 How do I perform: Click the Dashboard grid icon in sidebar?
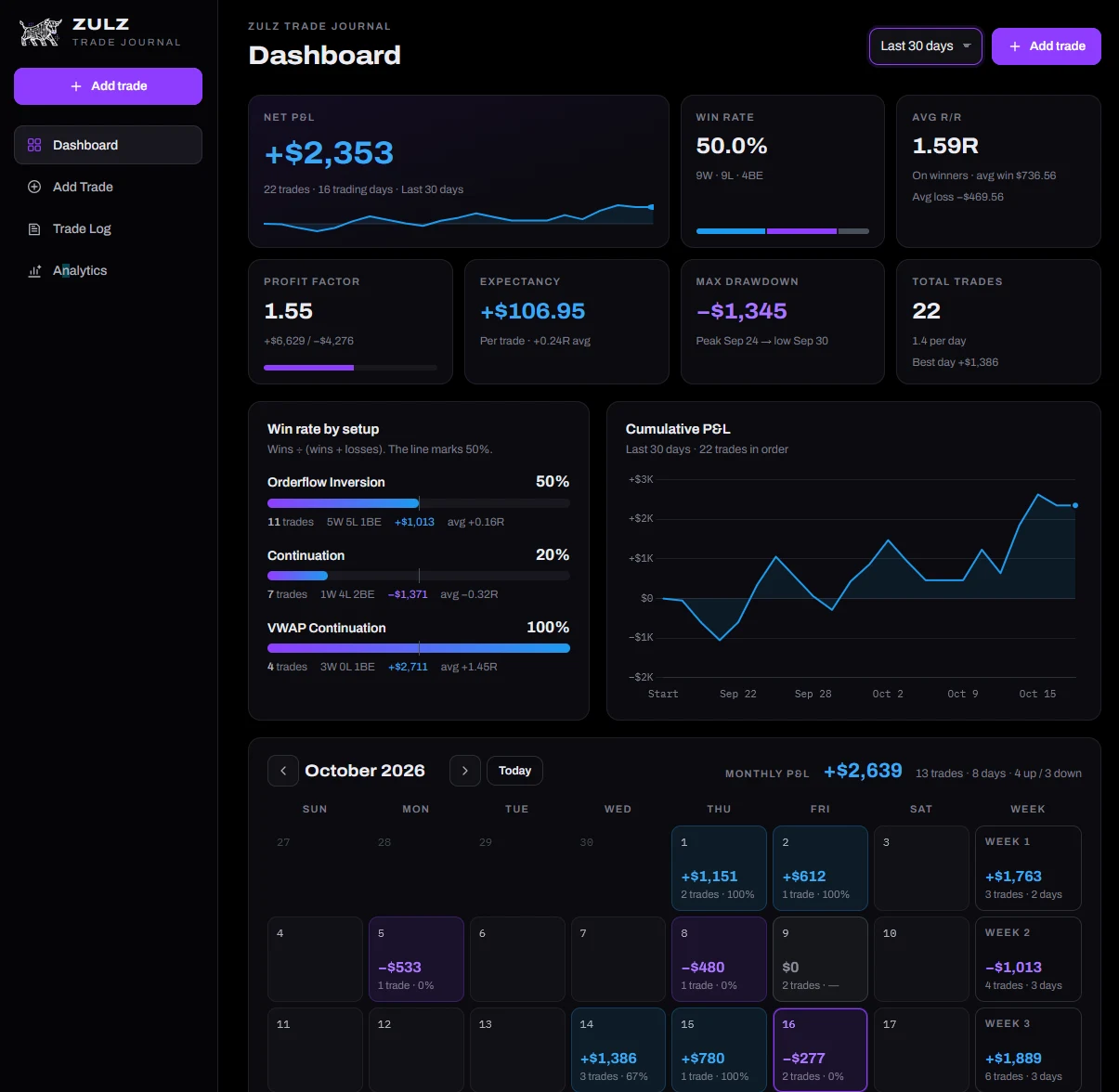click(x=34, y=145)
